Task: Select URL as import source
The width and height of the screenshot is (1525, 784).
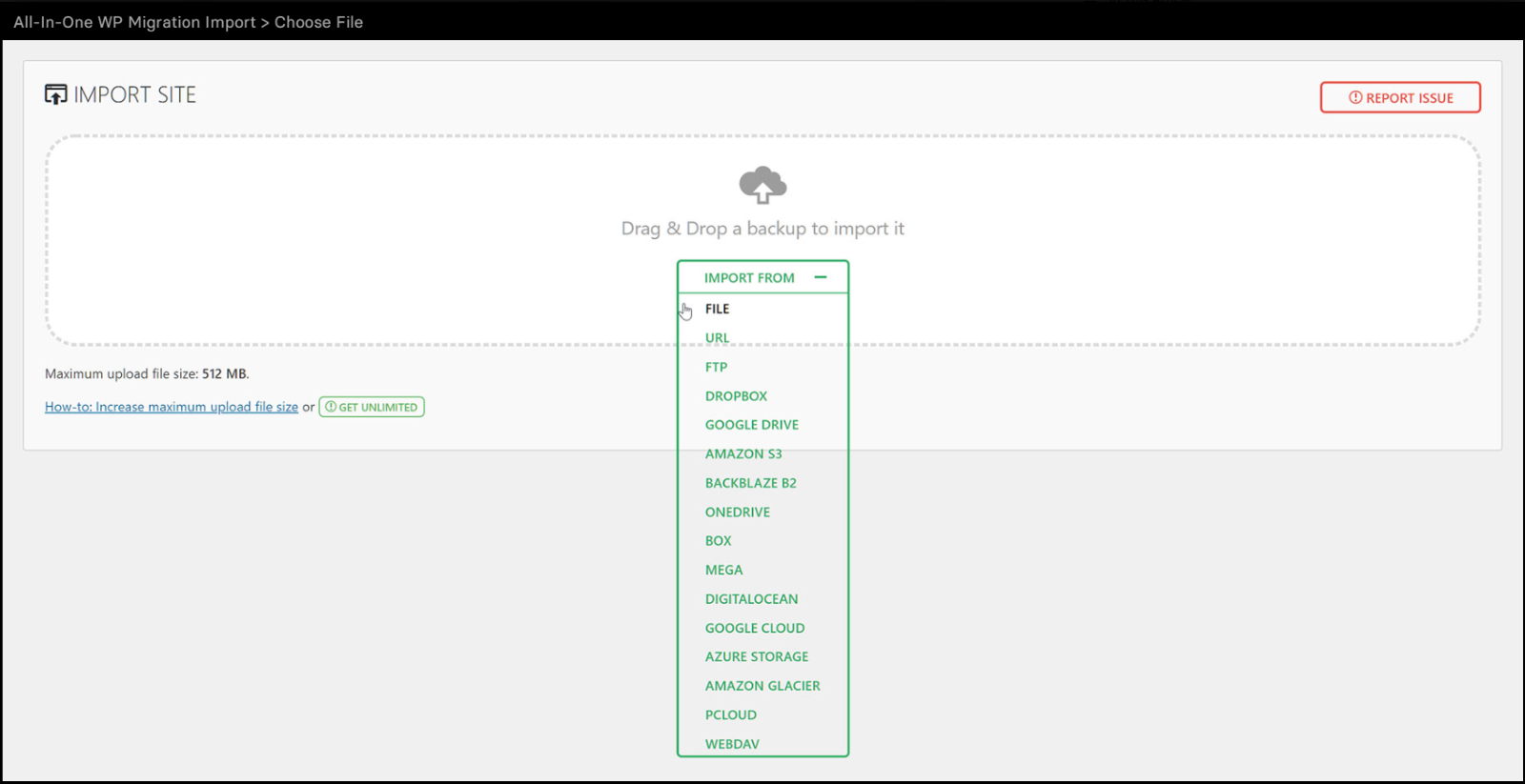Action: [717, 338]
